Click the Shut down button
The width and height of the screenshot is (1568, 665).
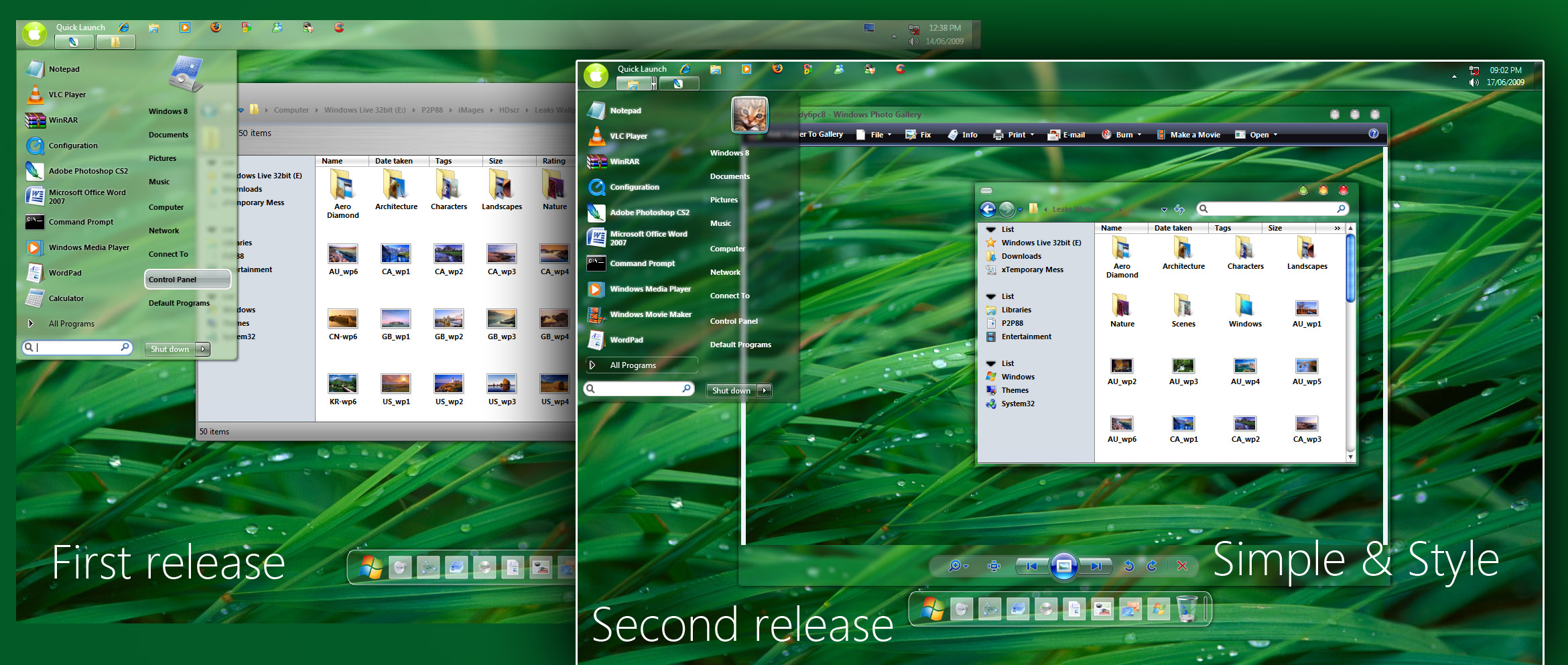click(x=730, y=390)
